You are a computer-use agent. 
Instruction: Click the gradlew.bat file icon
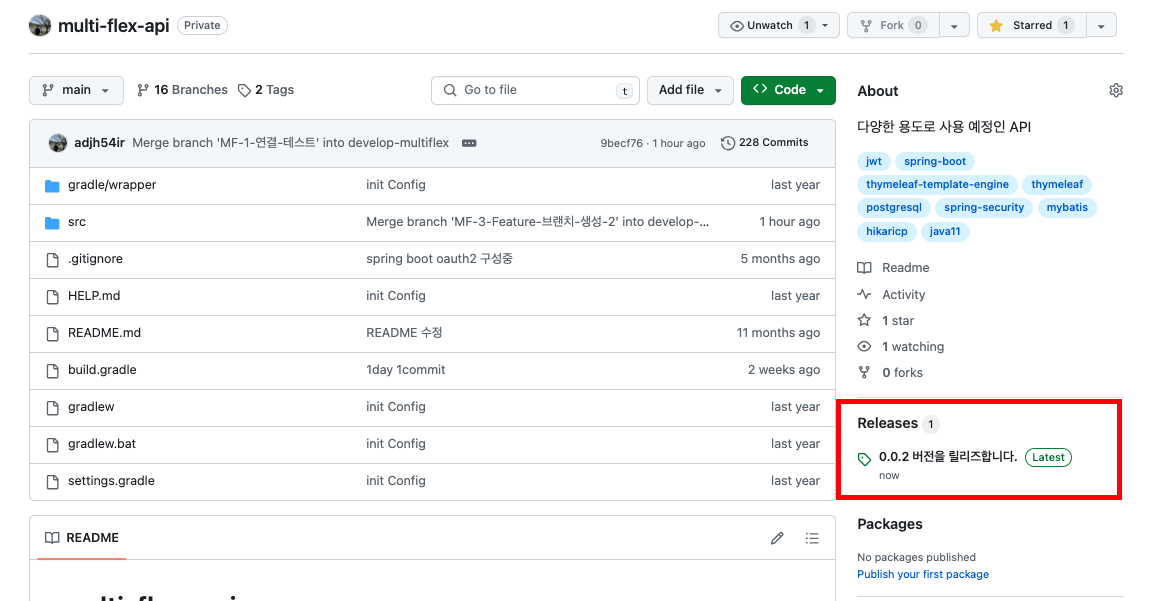tap(52, 444)
